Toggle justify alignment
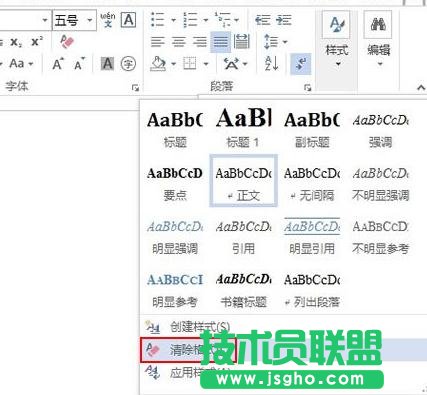Viewport: 427px width, 395px height. [x=221, y=42]
